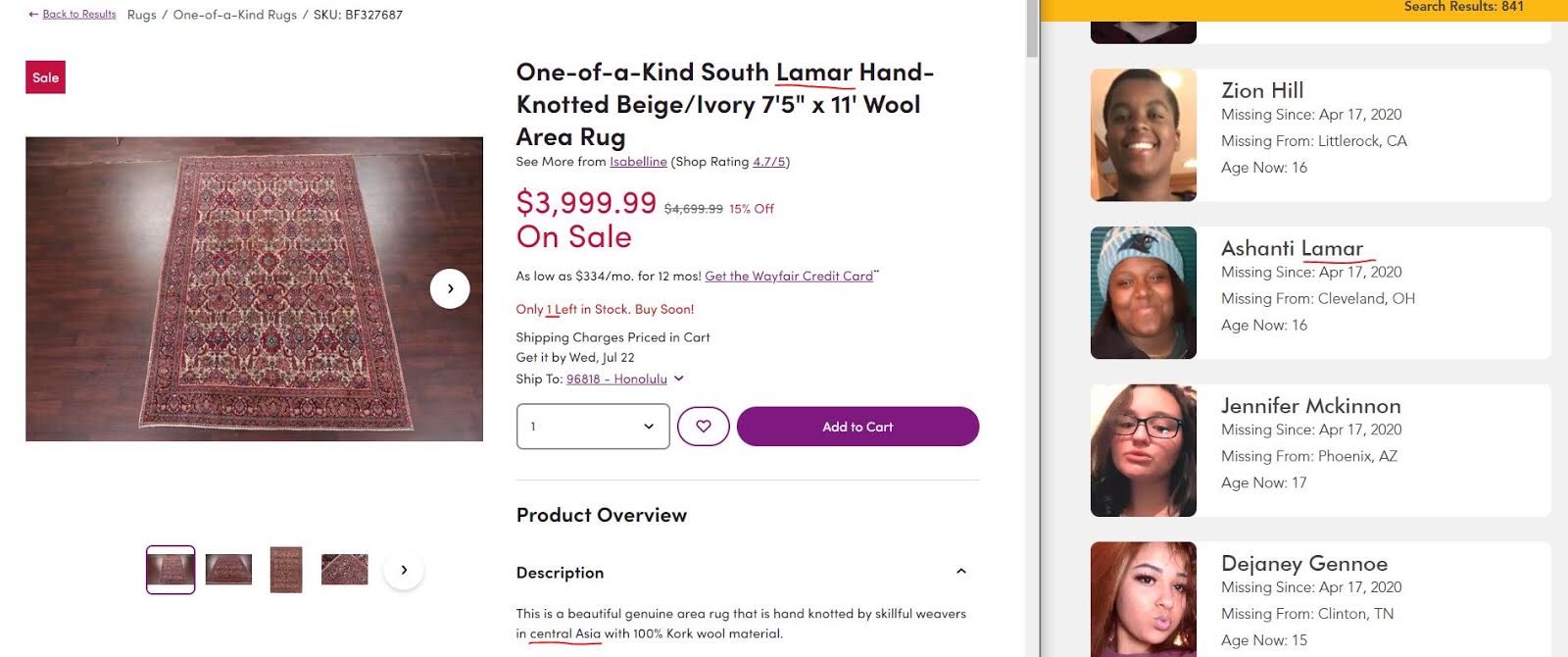
Task: View the third vertical rug thumbnail
Action: [286, 570]
